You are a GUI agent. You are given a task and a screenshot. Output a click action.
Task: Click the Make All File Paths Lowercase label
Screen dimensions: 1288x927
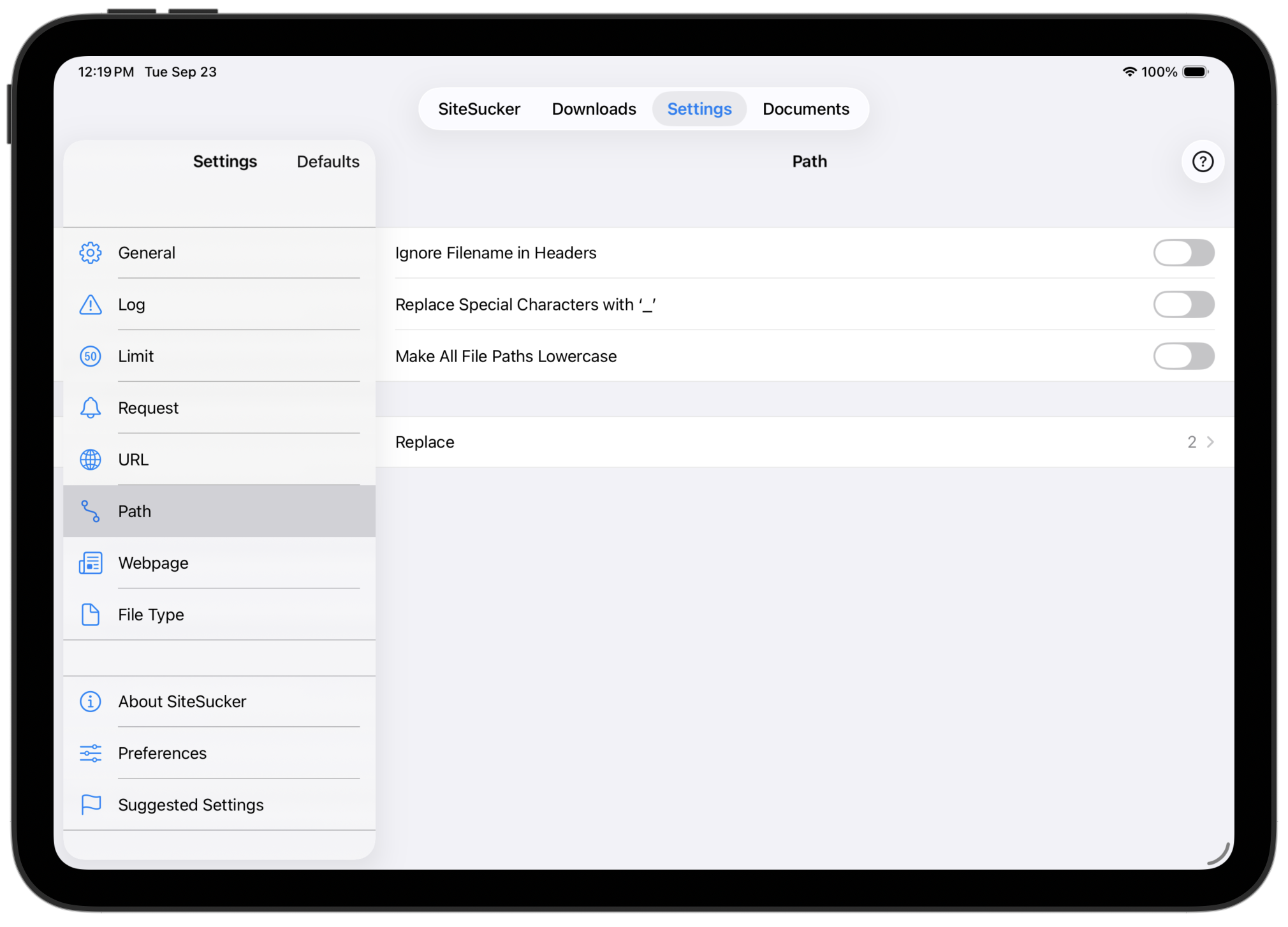[506, 356]
